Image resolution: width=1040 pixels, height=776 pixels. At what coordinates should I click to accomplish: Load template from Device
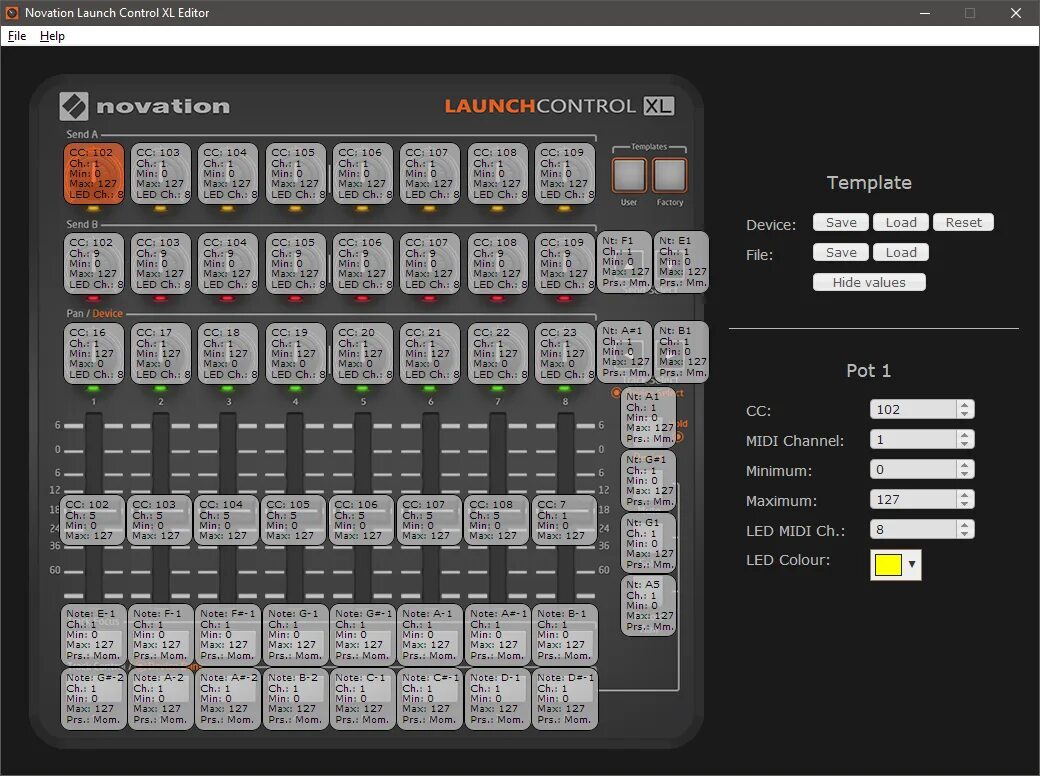tap(901, 222)
